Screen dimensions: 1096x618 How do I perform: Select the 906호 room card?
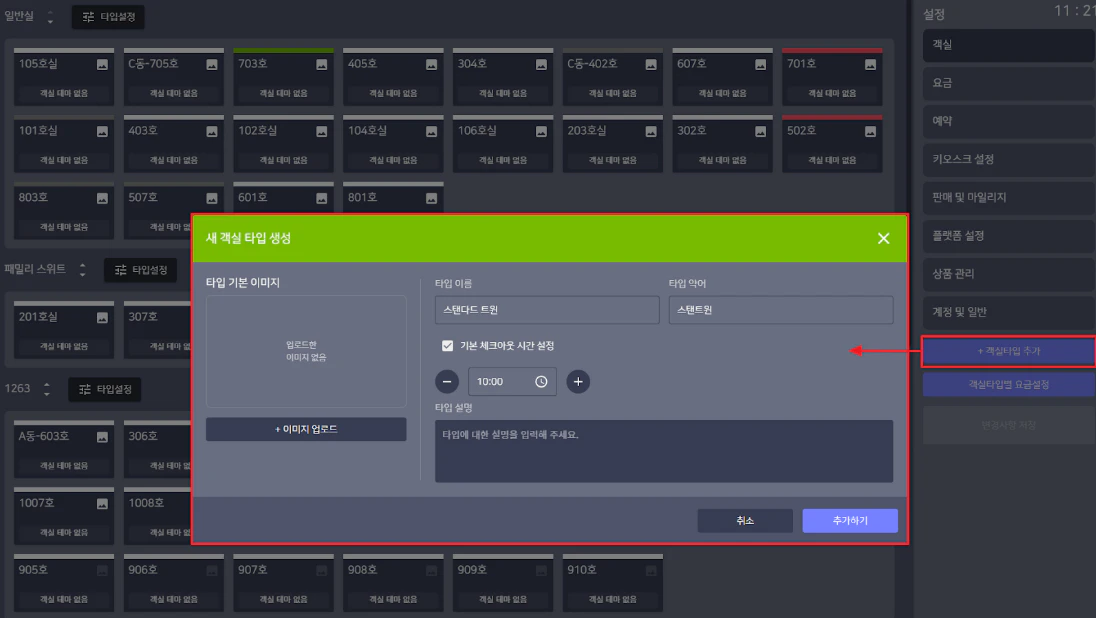pos(173,584)
